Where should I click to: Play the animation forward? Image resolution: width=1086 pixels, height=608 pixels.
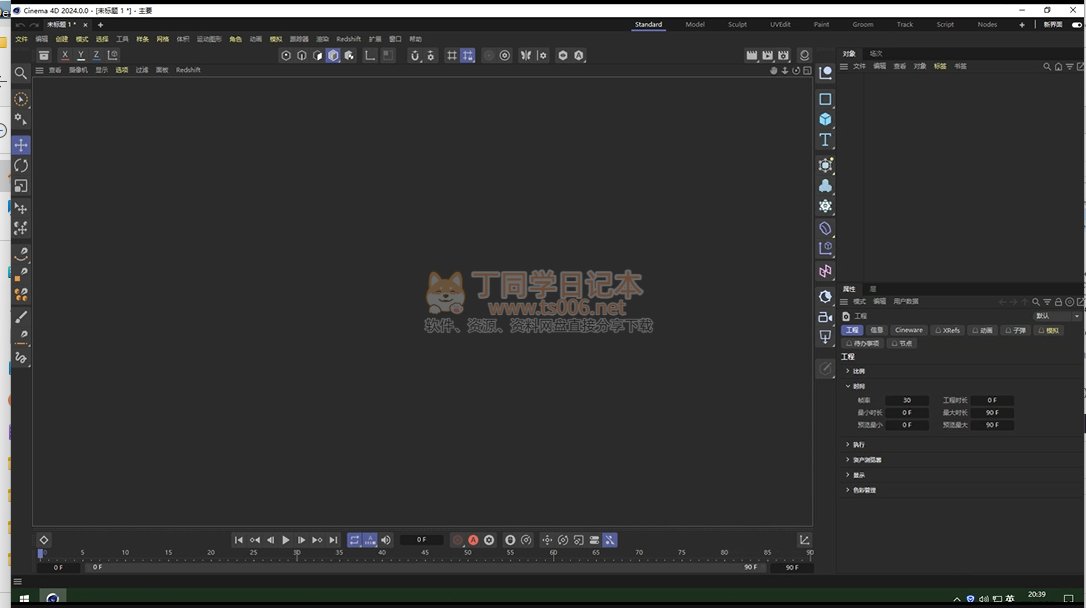coord(286,540)
